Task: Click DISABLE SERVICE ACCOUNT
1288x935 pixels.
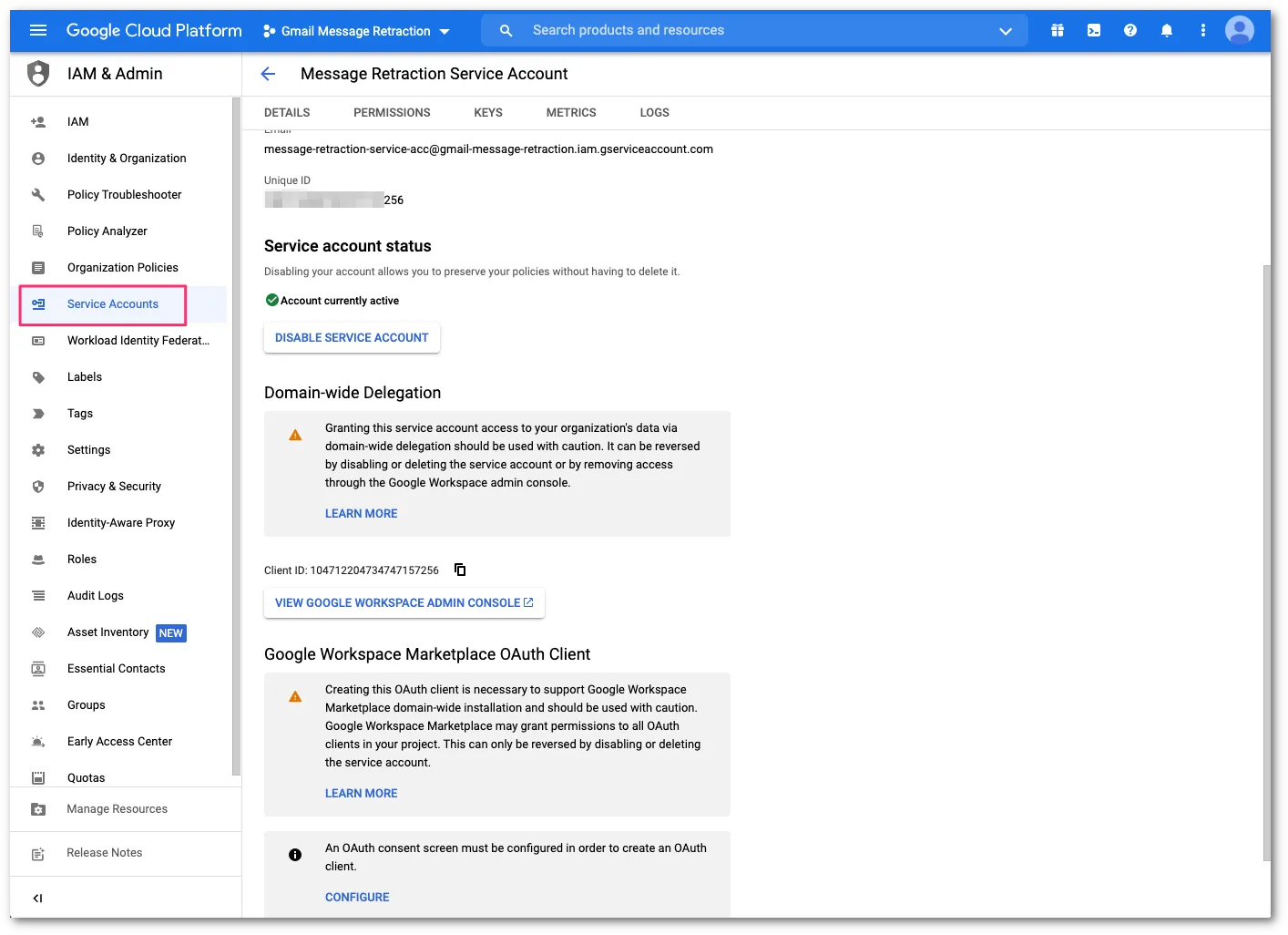Action: tap(352, 337)
